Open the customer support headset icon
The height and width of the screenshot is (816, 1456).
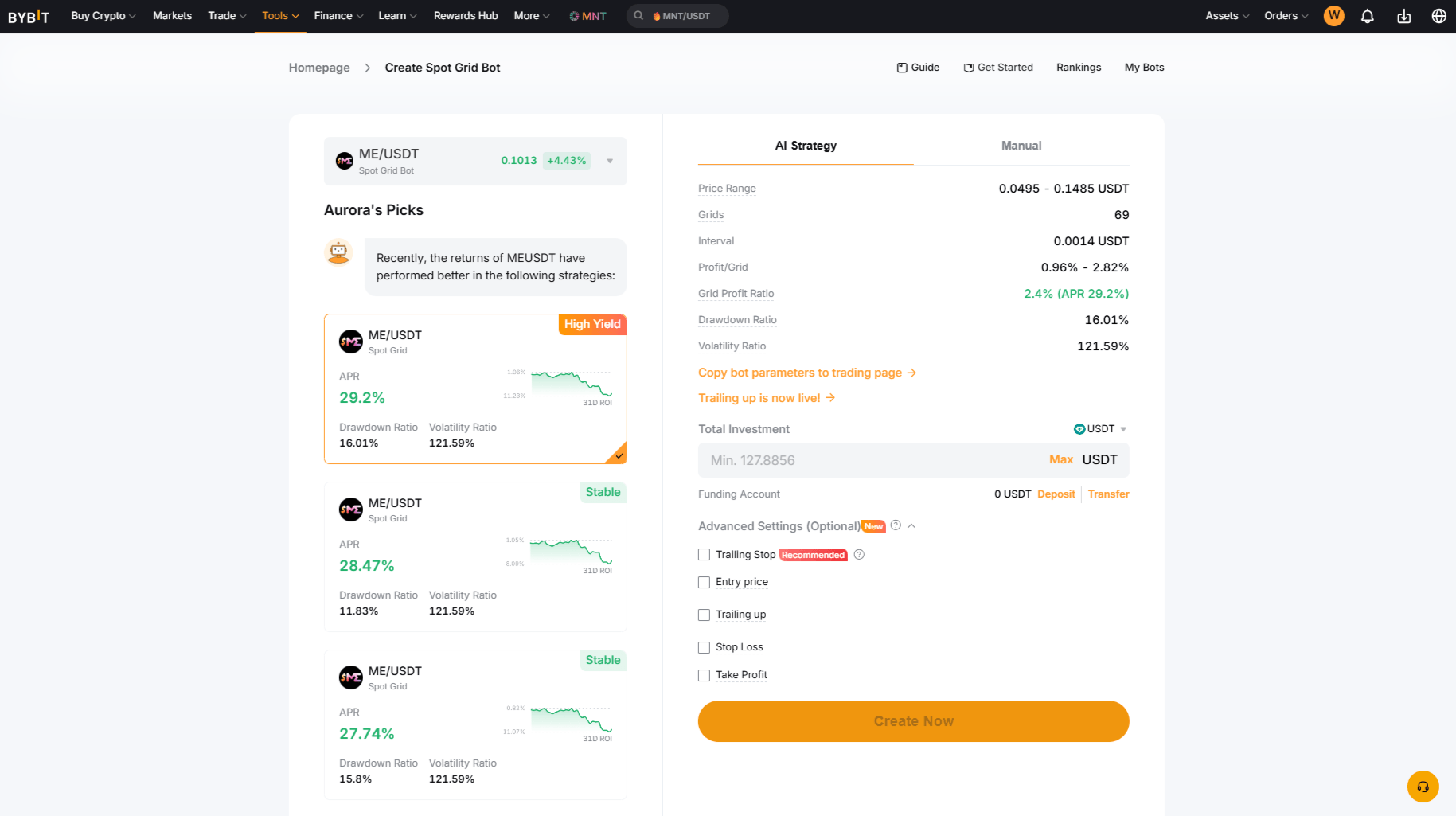[x=1423, y=787]
